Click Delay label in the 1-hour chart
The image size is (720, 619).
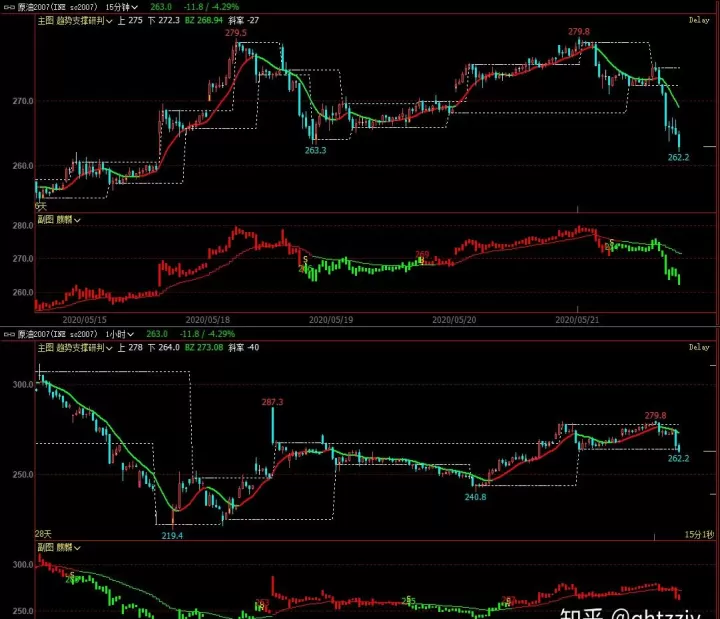coord(699,347)
